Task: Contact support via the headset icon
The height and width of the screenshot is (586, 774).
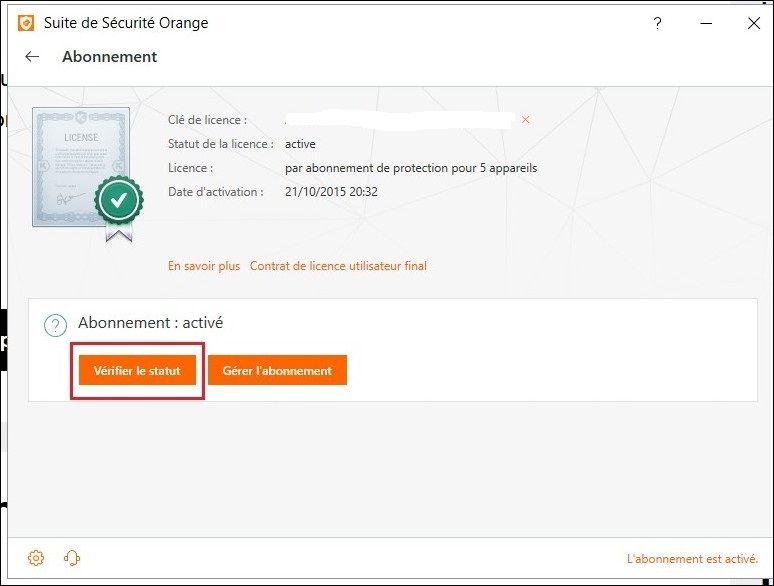Action: tap(72, 558)
